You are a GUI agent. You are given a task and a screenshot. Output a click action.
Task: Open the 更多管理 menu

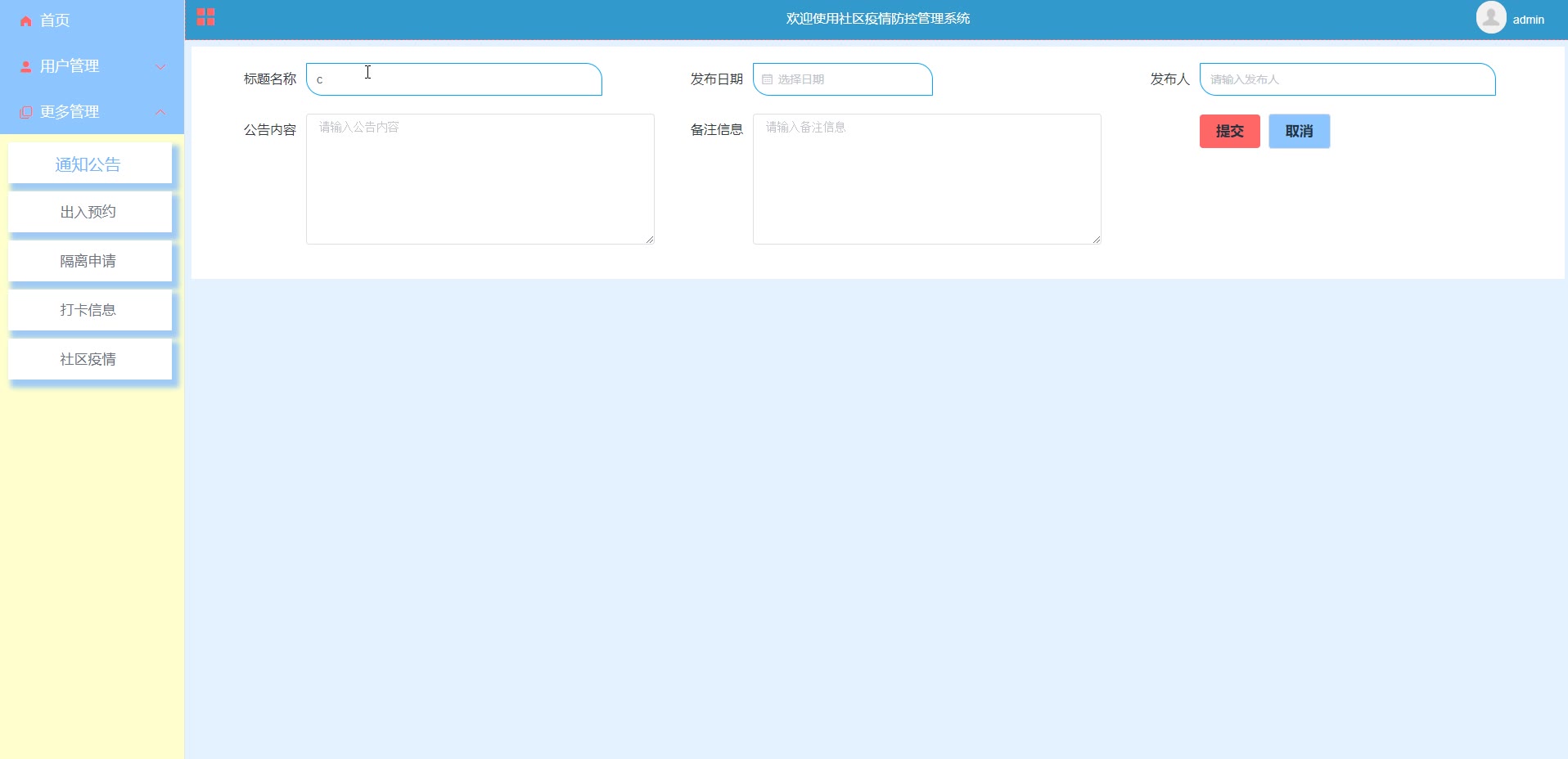click(92, 112)
